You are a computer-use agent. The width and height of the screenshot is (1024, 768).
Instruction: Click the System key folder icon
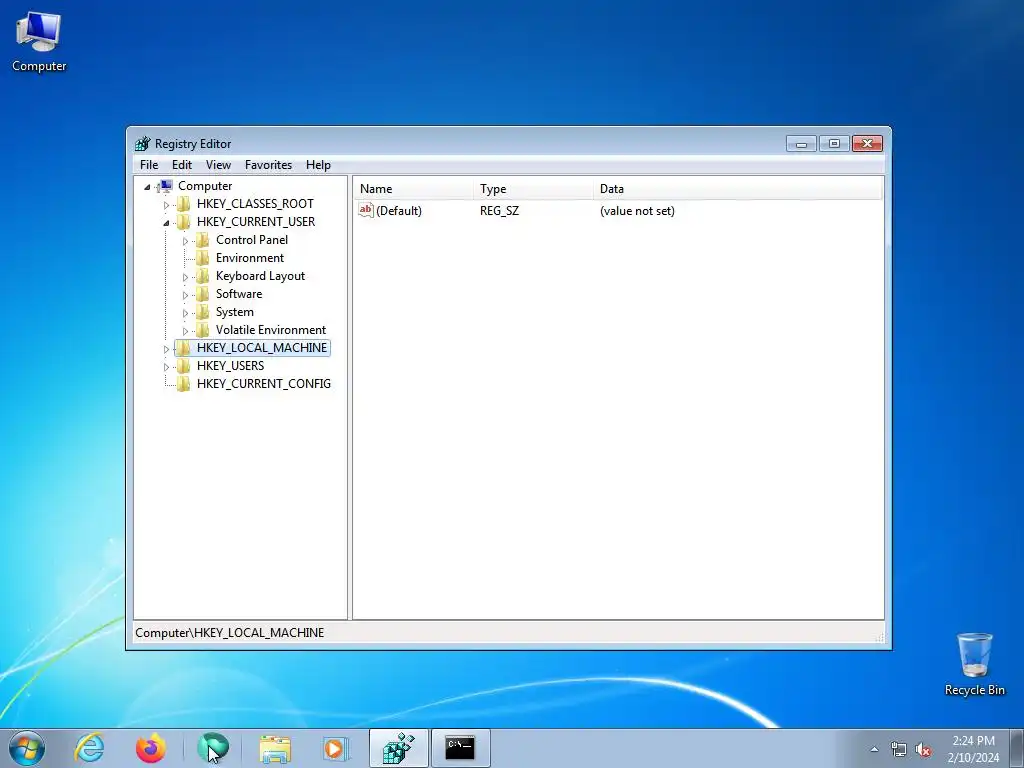[x=202, y=312]
